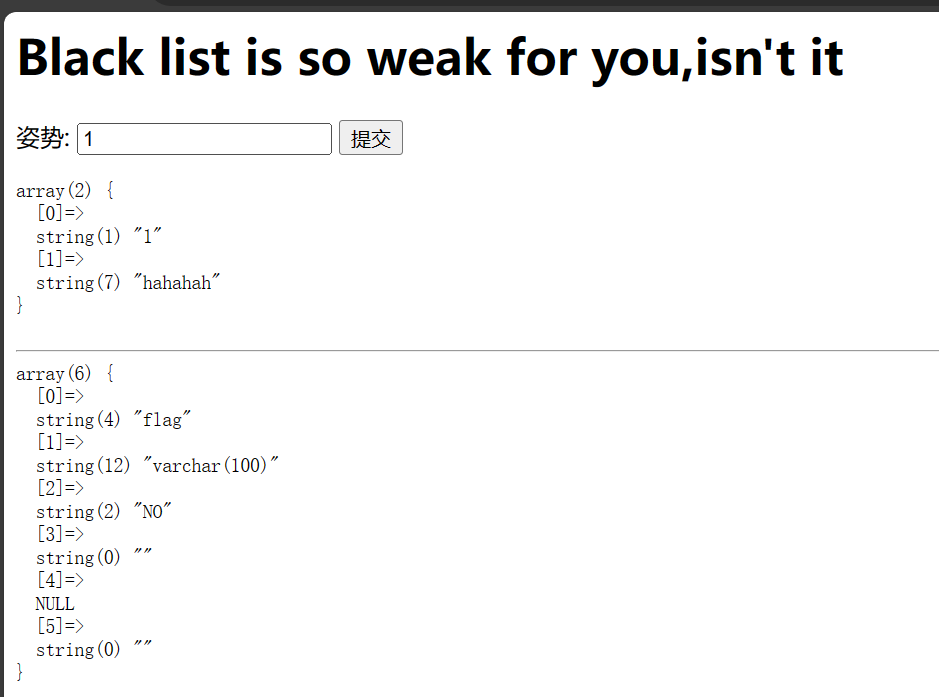Select the [4]=> index line
Viewport: 939px width, 697px height.
(60, 581)
